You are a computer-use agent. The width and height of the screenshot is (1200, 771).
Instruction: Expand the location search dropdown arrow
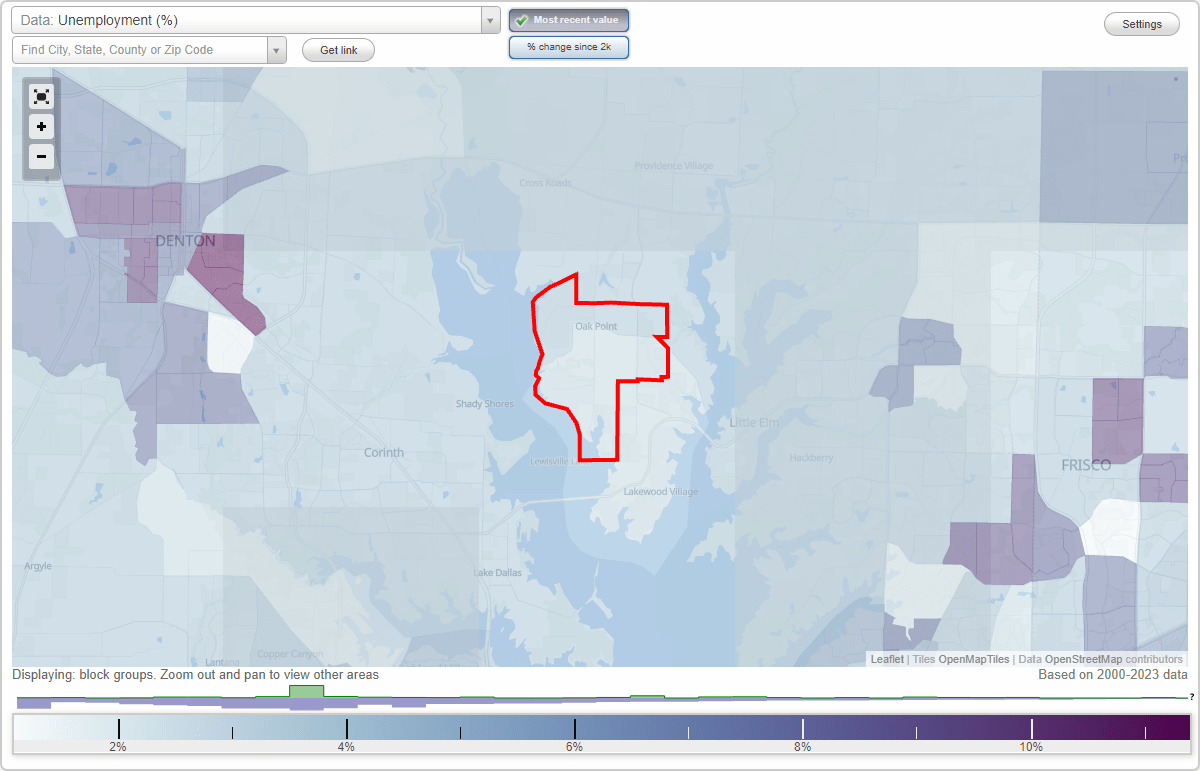click(x=277, y=50)
